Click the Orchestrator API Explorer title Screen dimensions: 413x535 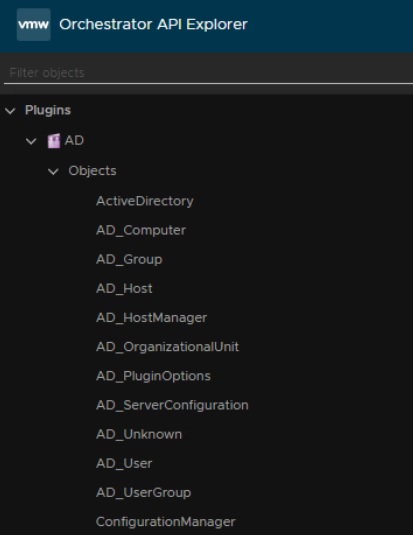coord(154,25)
